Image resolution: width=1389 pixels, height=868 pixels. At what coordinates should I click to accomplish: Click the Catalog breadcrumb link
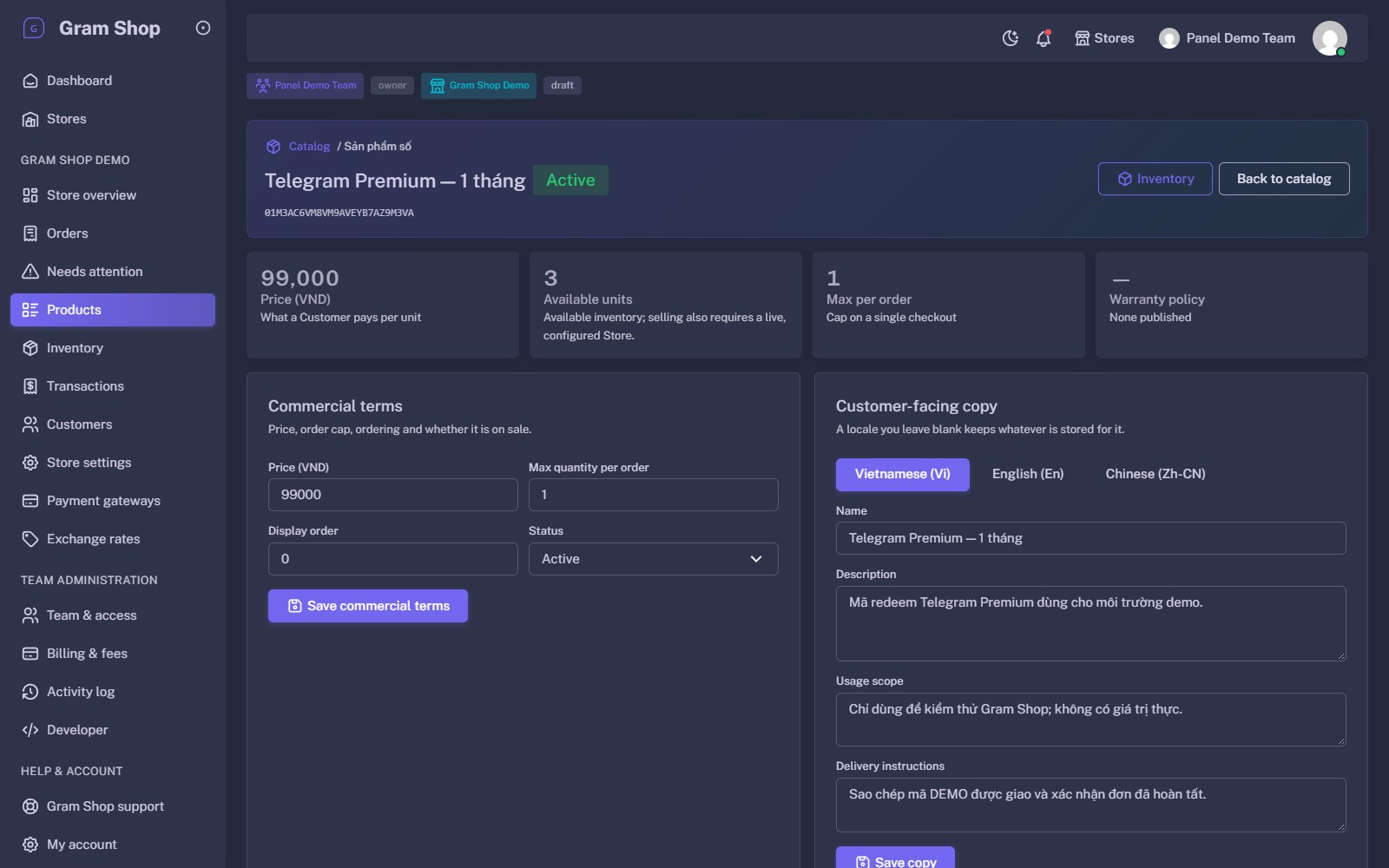[309, 147]
